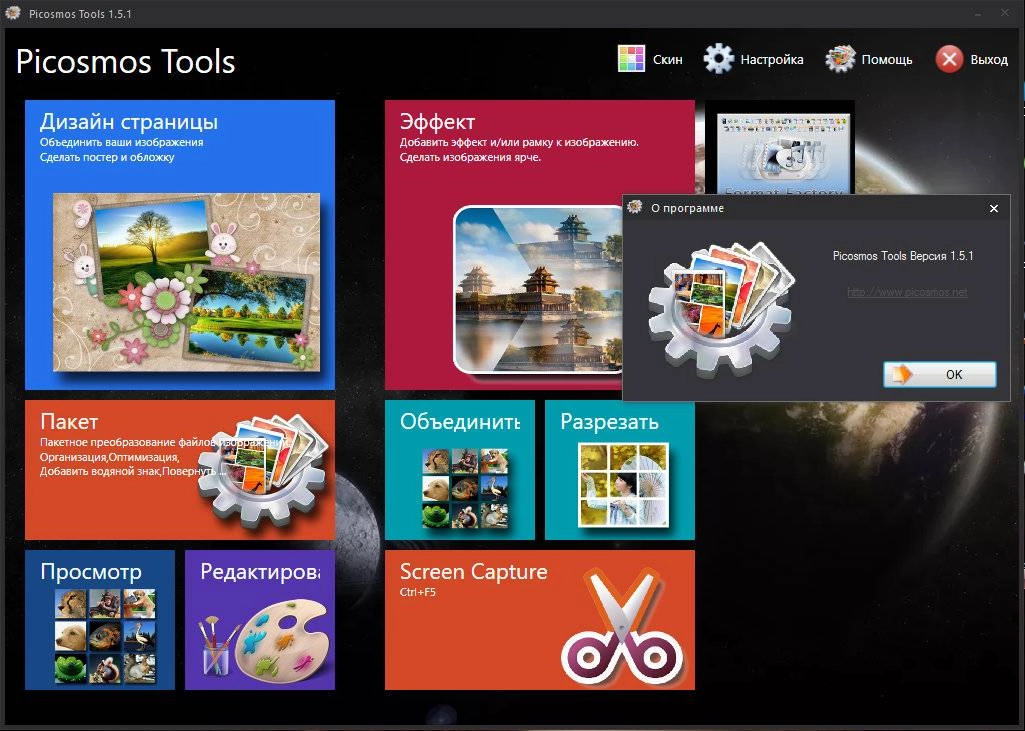This screenshot has width=1025, height=731.
Task: Open the picosmos.net link
Action: pos(907,292)
